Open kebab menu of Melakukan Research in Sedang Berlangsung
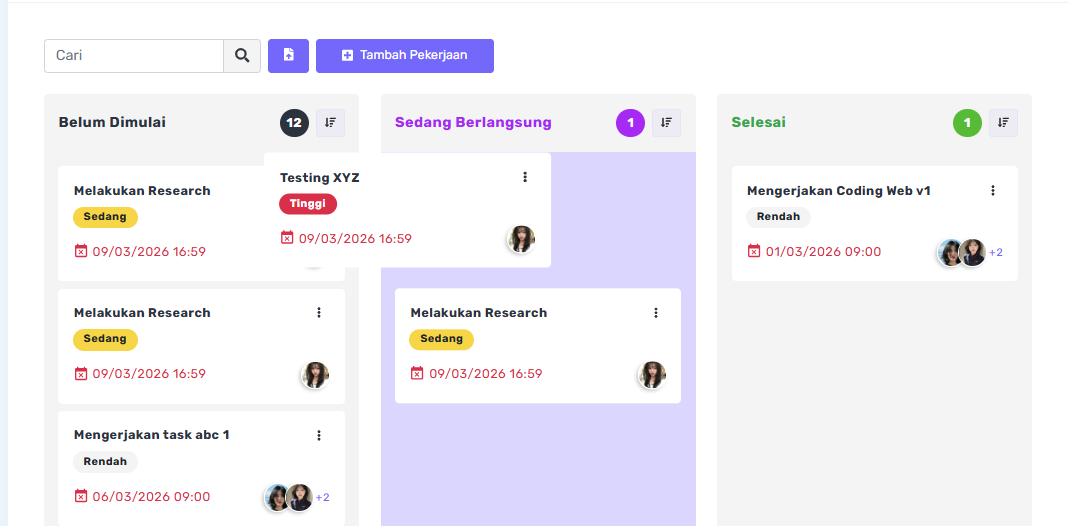This screenshot has height=526, width=1069. point(656,313)
